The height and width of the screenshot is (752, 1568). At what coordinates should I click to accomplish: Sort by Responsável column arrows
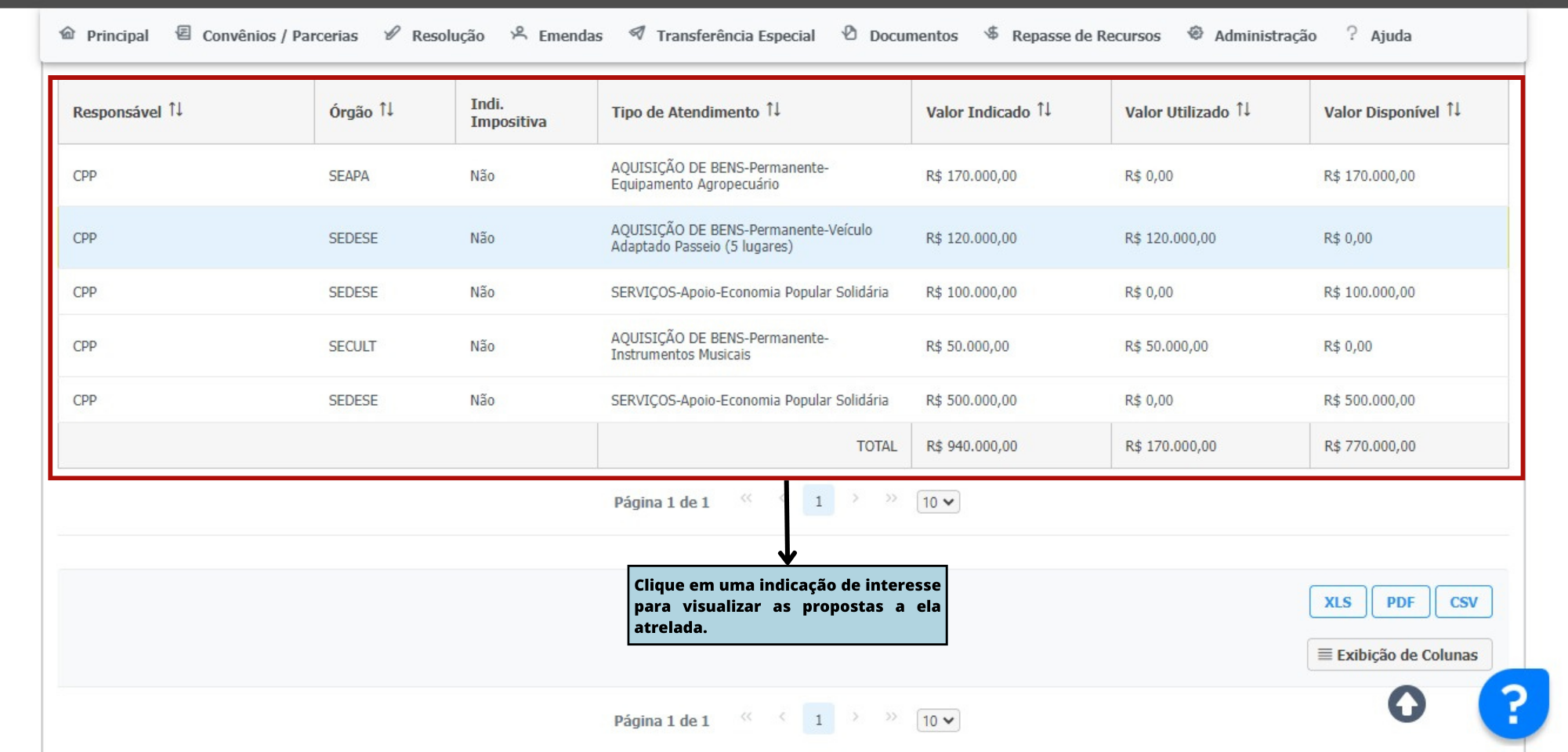pyautogui.click(x=176, y=110)
